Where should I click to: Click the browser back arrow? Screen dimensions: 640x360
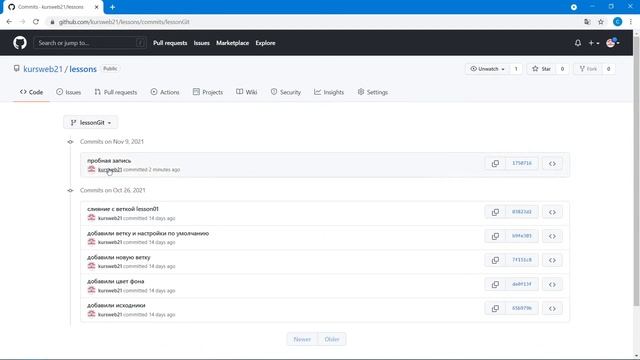coord(9,22)
